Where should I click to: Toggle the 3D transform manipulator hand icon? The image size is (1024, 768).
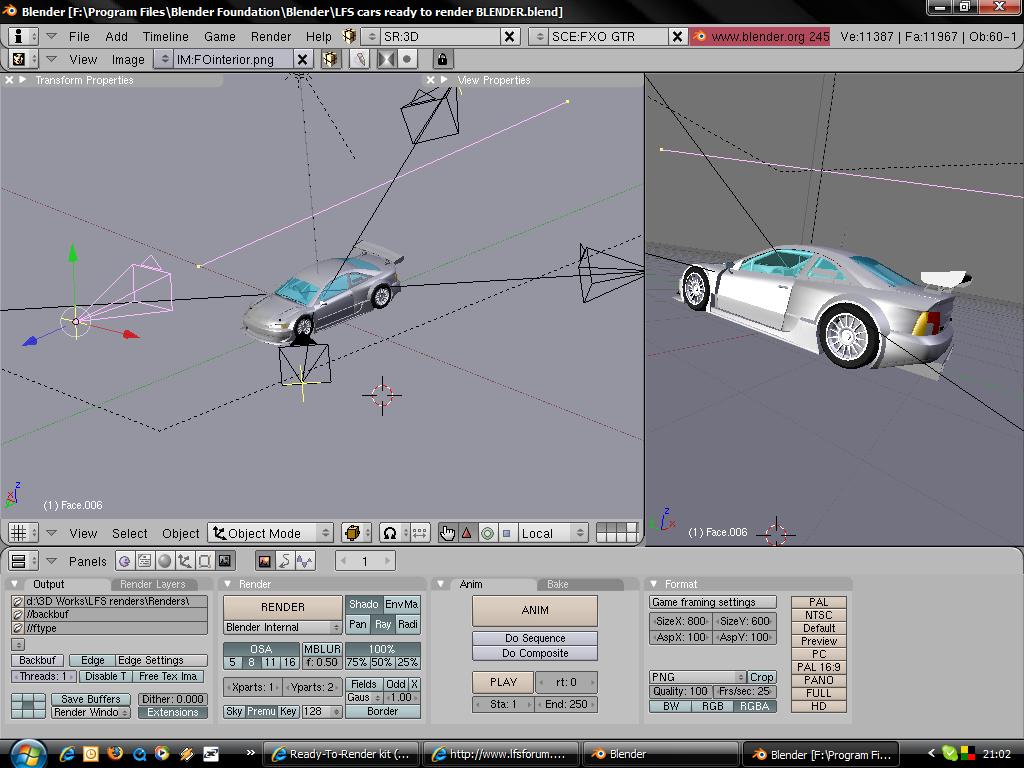[447, 534]
